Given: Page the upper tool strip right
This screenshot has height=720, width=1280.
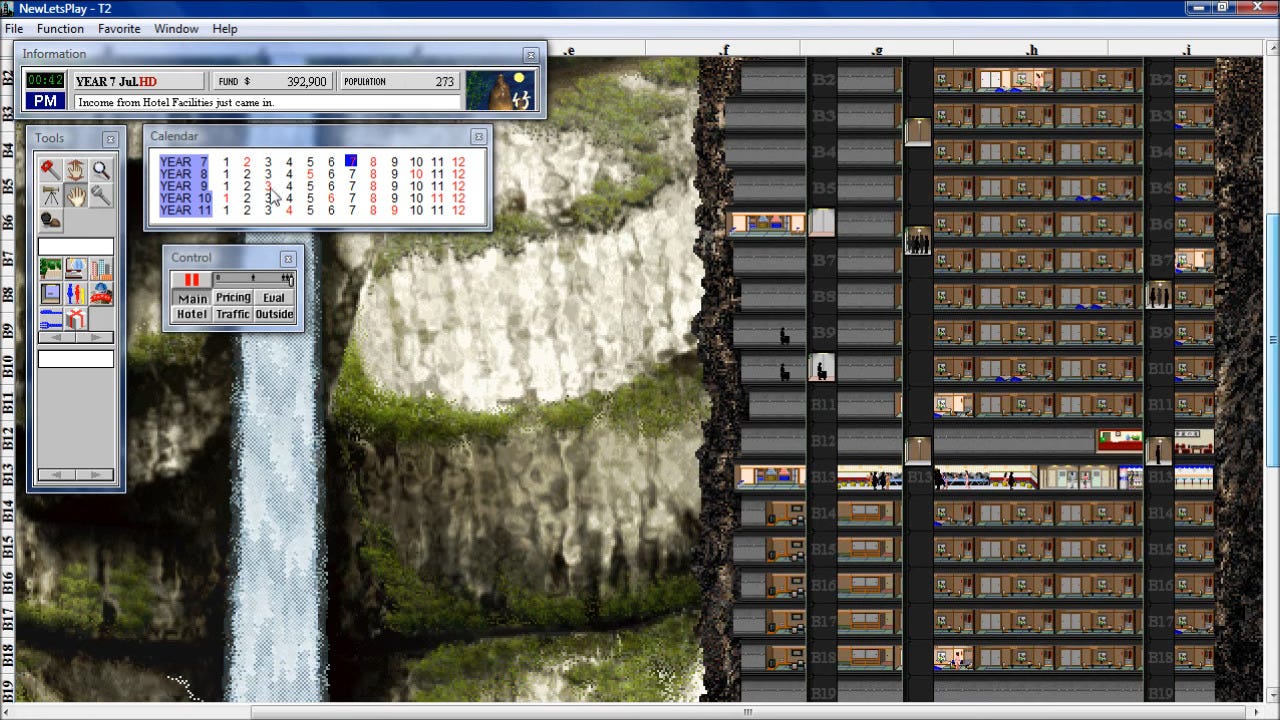Looking at the screenshot, I should coord(95,337).
